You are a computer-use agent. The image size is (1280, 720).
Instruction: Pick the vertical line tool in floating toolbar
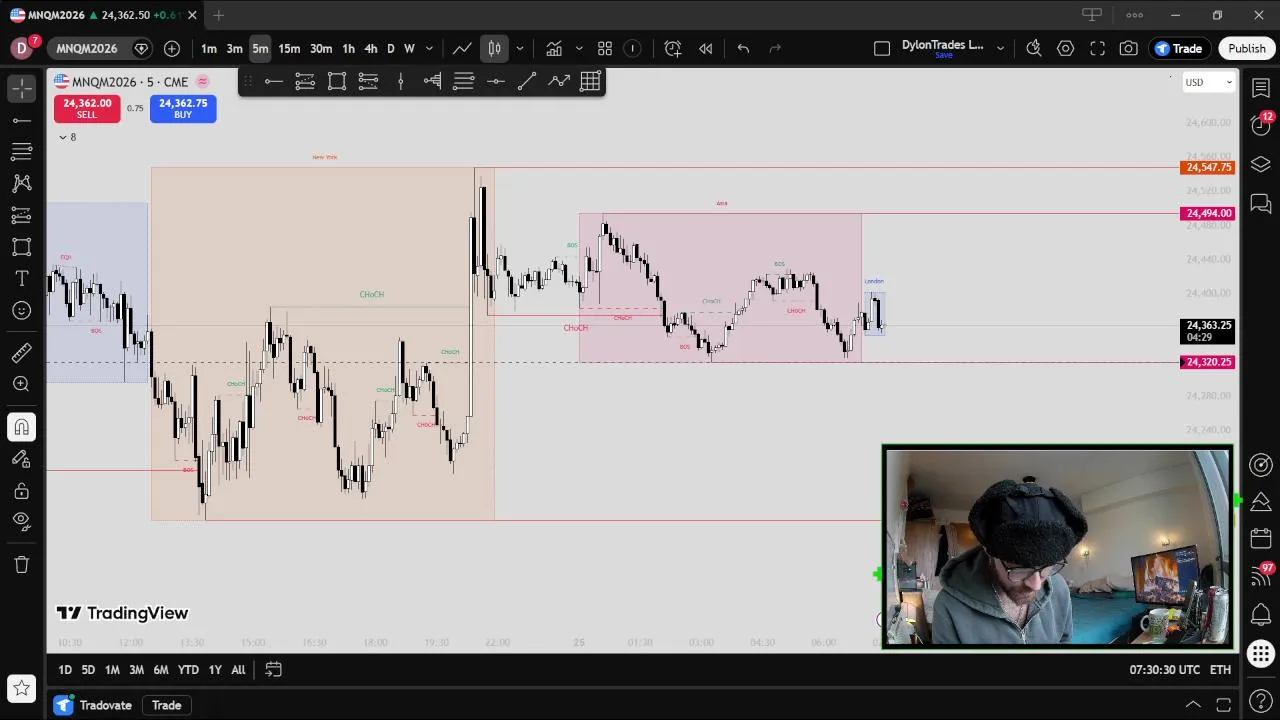[x=400, y=82]
